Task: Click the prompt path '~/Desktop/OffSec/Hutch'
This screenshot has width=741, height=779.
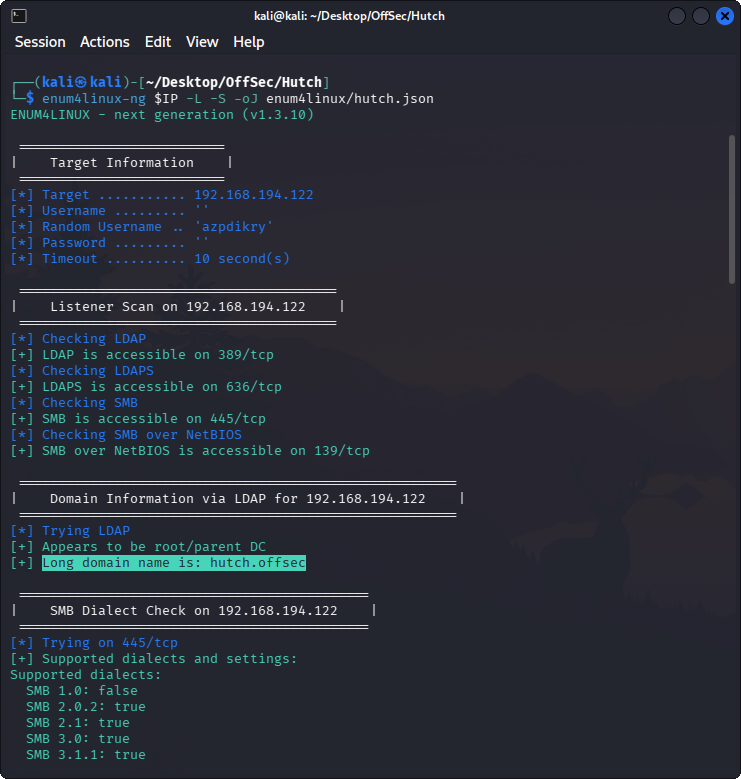Action: pos(234,82)
